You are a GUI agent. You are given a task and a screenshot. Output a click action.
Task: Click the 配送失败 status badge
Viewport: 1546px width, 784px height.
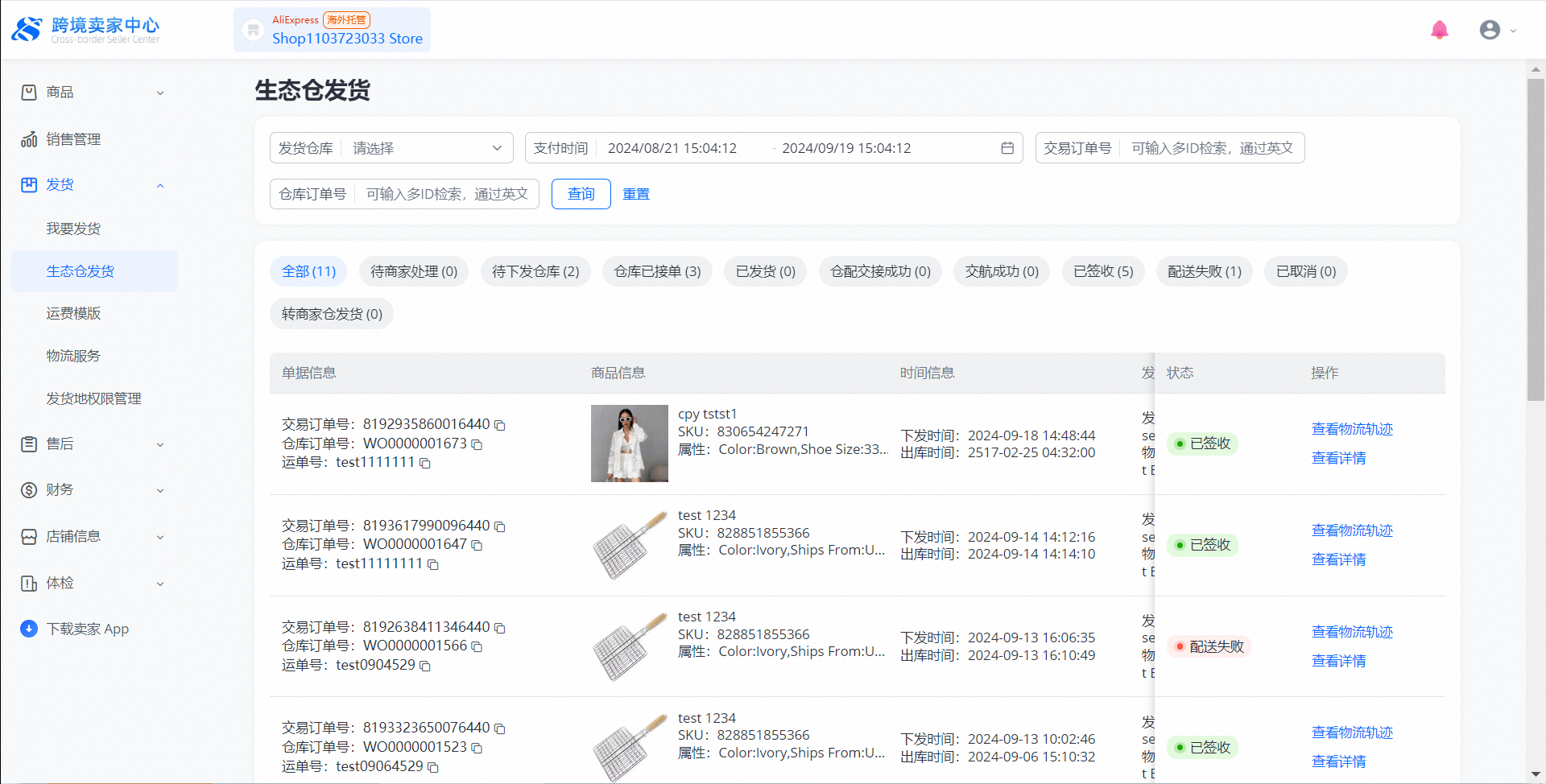[x=1209, y=646]
